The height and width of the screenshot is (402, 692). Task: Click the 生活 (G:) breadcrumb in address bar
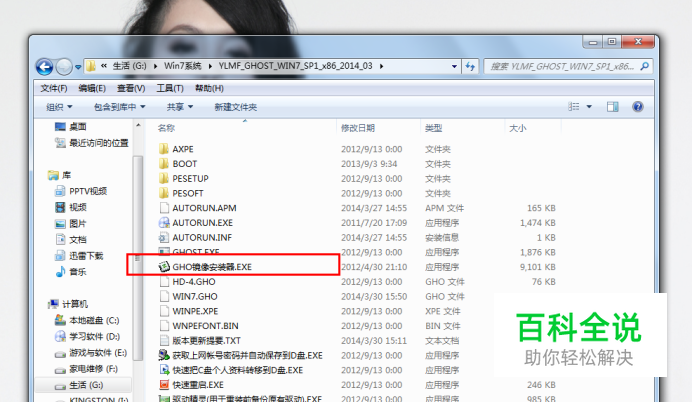[x=129, y=66]
